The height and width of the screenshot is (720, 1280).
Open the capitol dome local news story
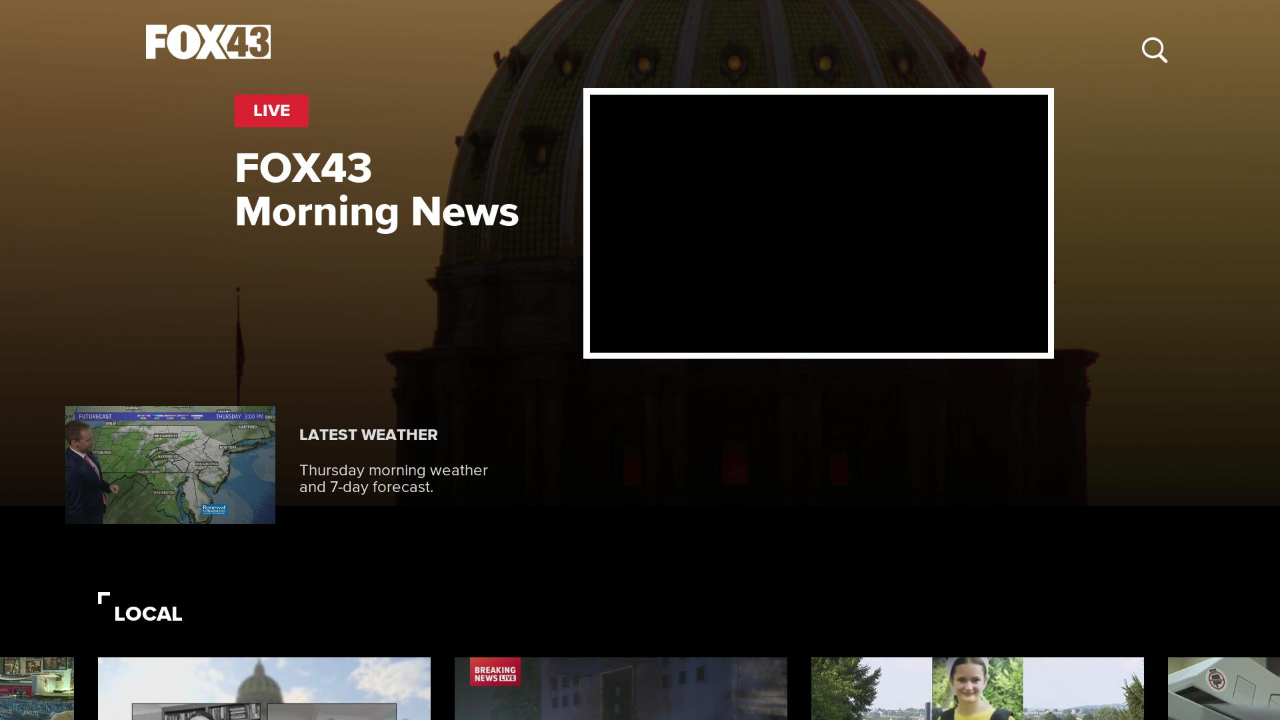(264, 689)
